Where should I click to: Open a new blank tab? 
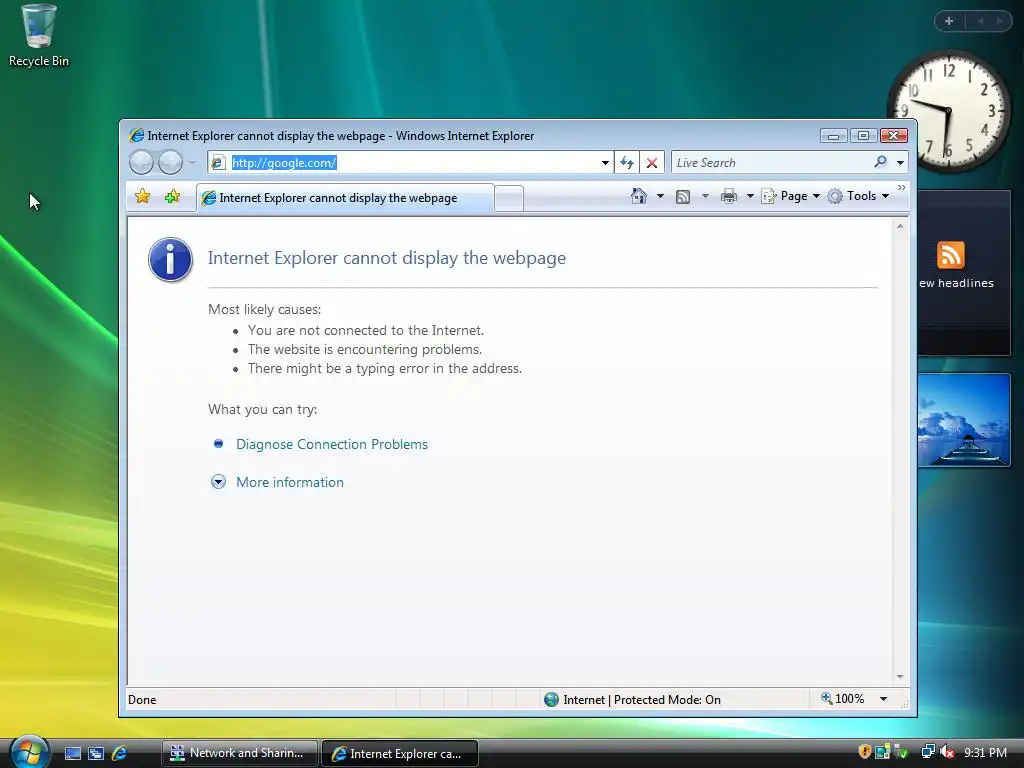509,199
